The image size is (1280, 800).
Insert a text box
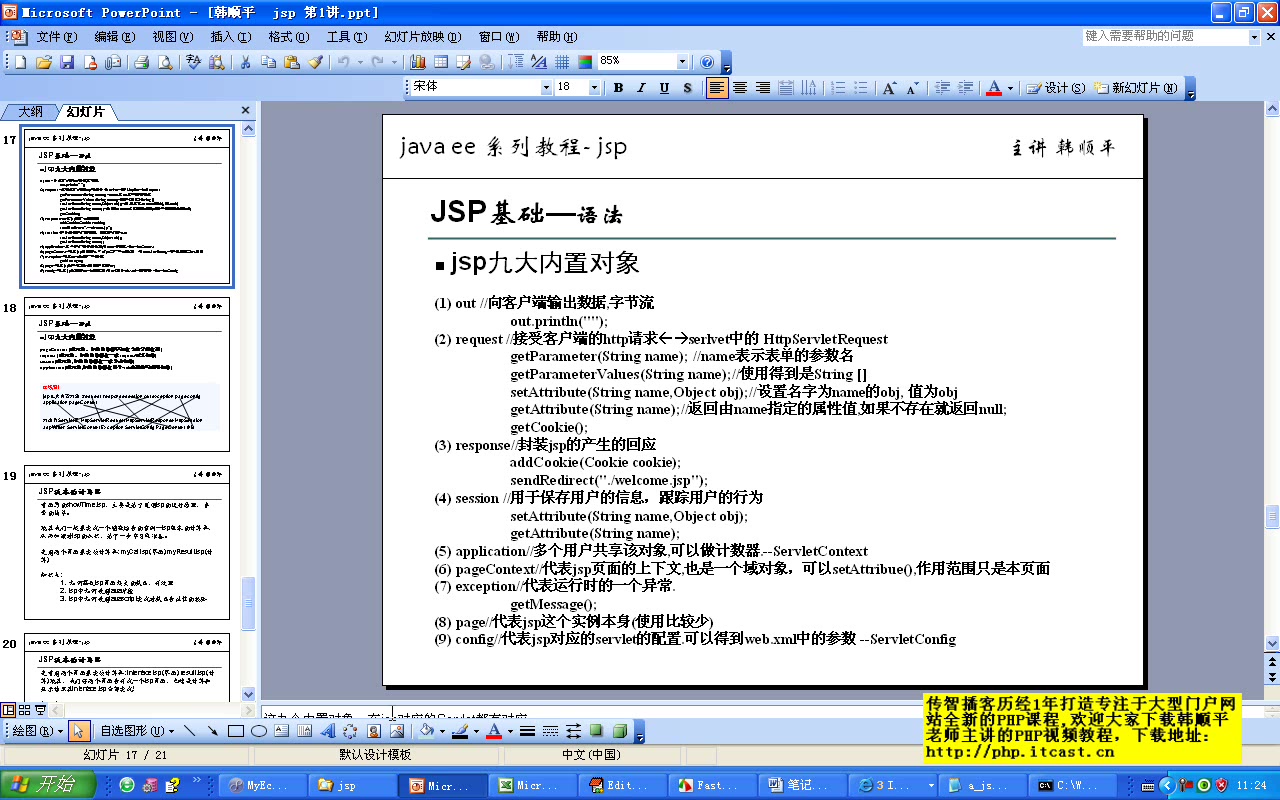281,731
